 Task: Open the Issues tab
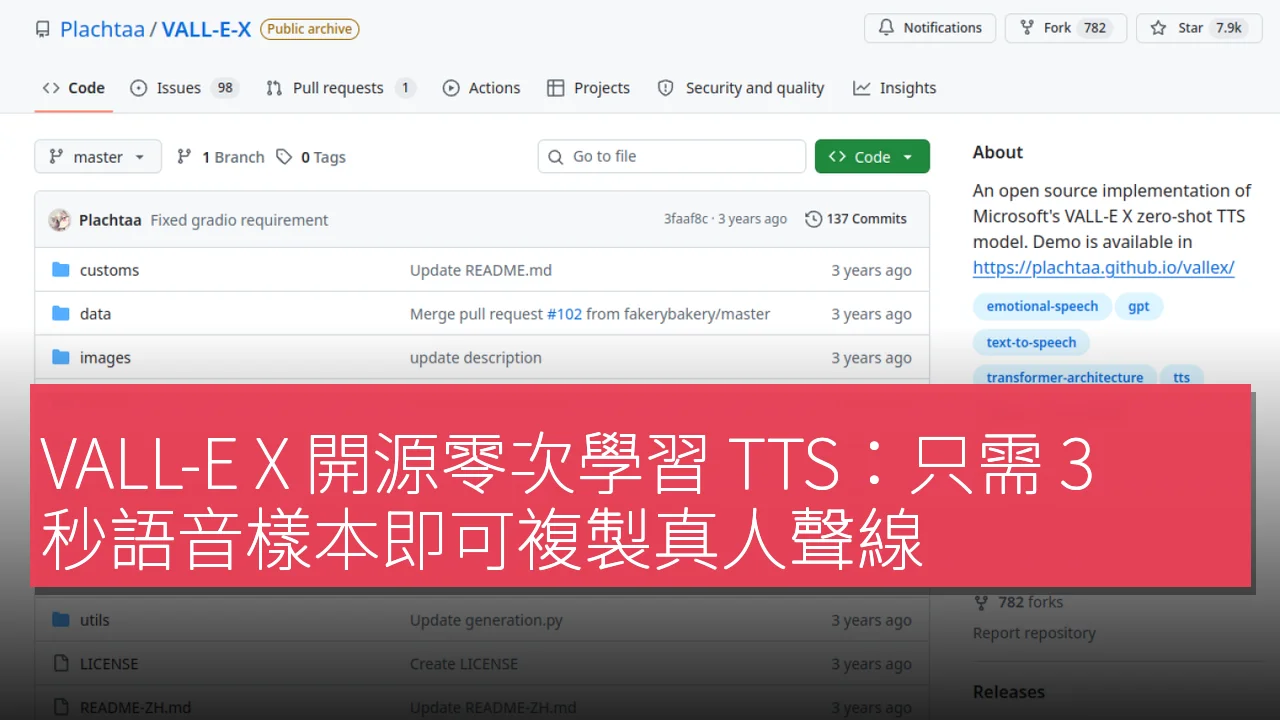click(x=184, y=88)
